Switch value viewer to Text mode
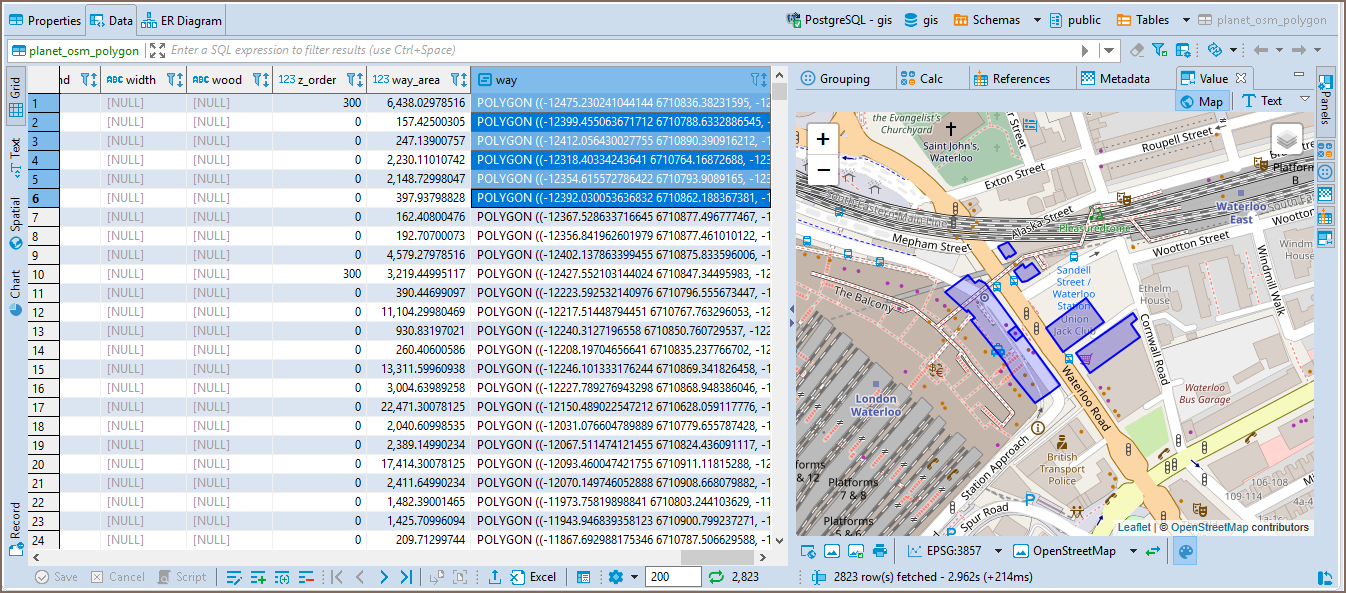The height and width of the screenshot is (593, 1346). [1262, 101]
